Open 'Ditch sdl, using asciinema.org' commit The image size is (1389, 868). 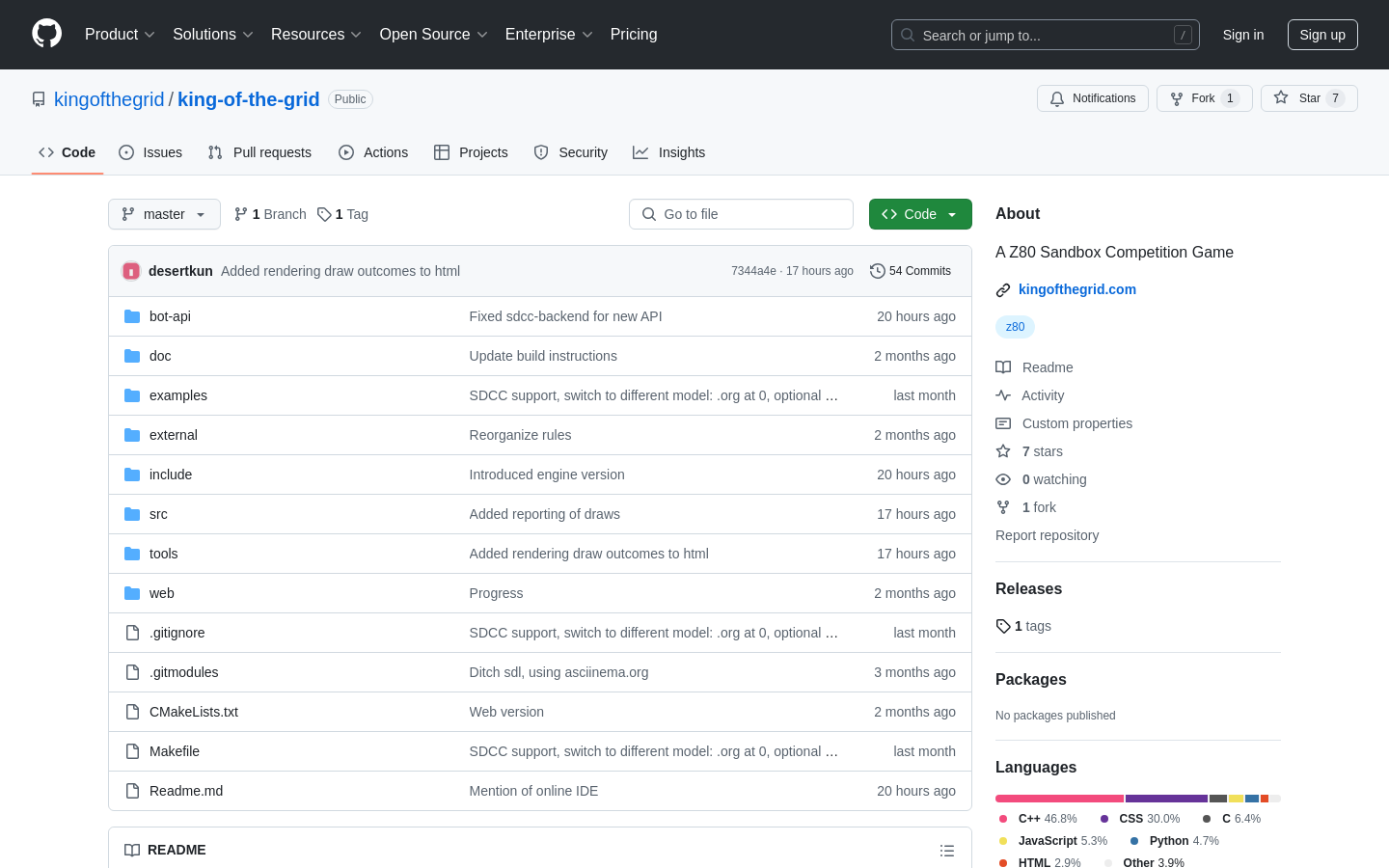(558, 672)
